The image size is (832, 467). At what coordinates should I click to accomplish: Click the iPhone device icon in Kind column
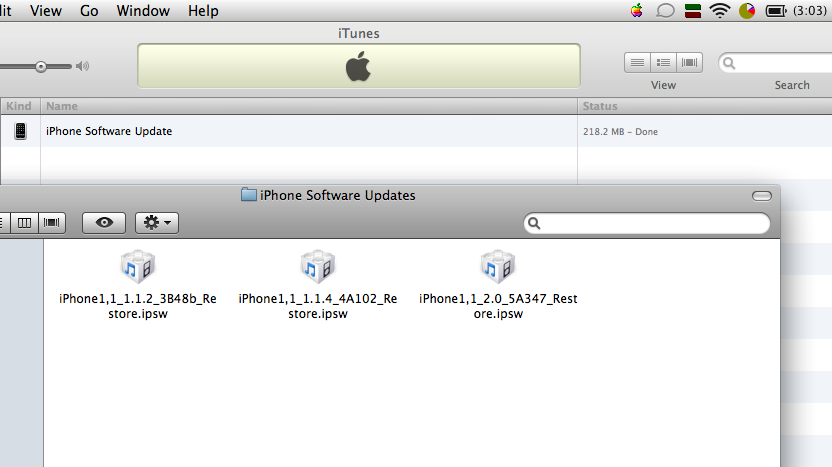point(20,131)
